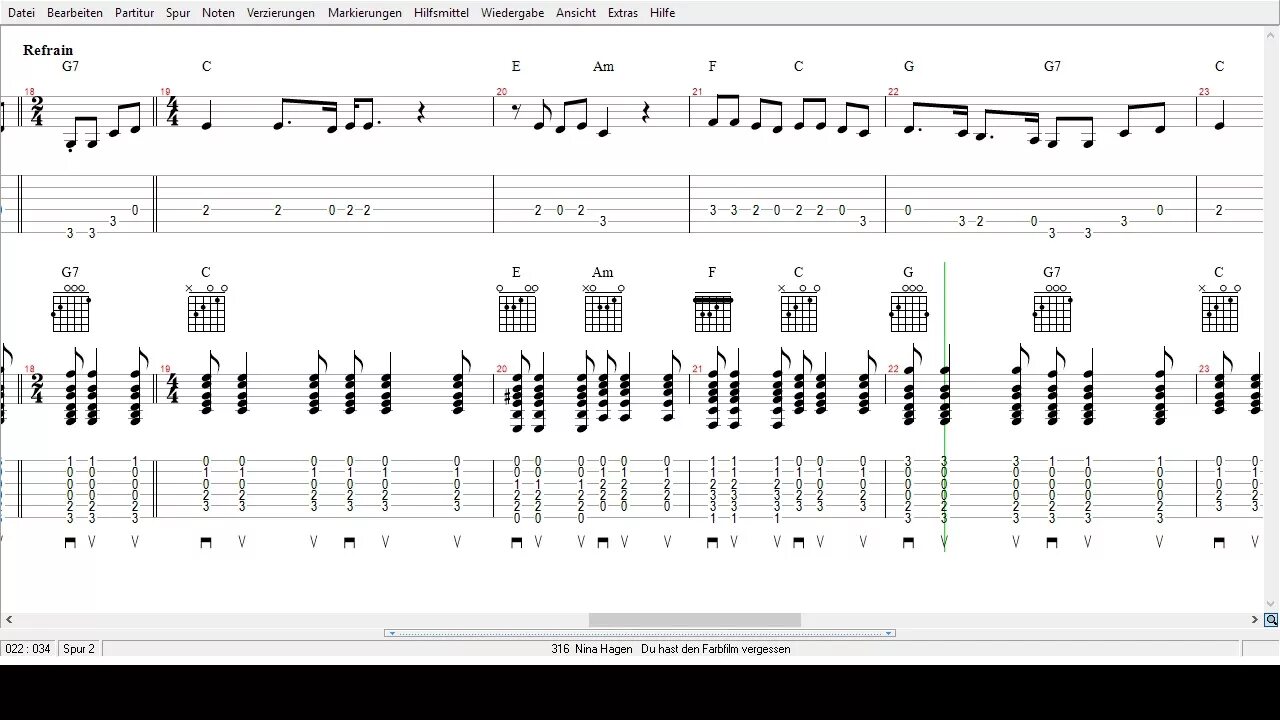Open the Extras menu
1280x720 pixels.
coord(622,13)
